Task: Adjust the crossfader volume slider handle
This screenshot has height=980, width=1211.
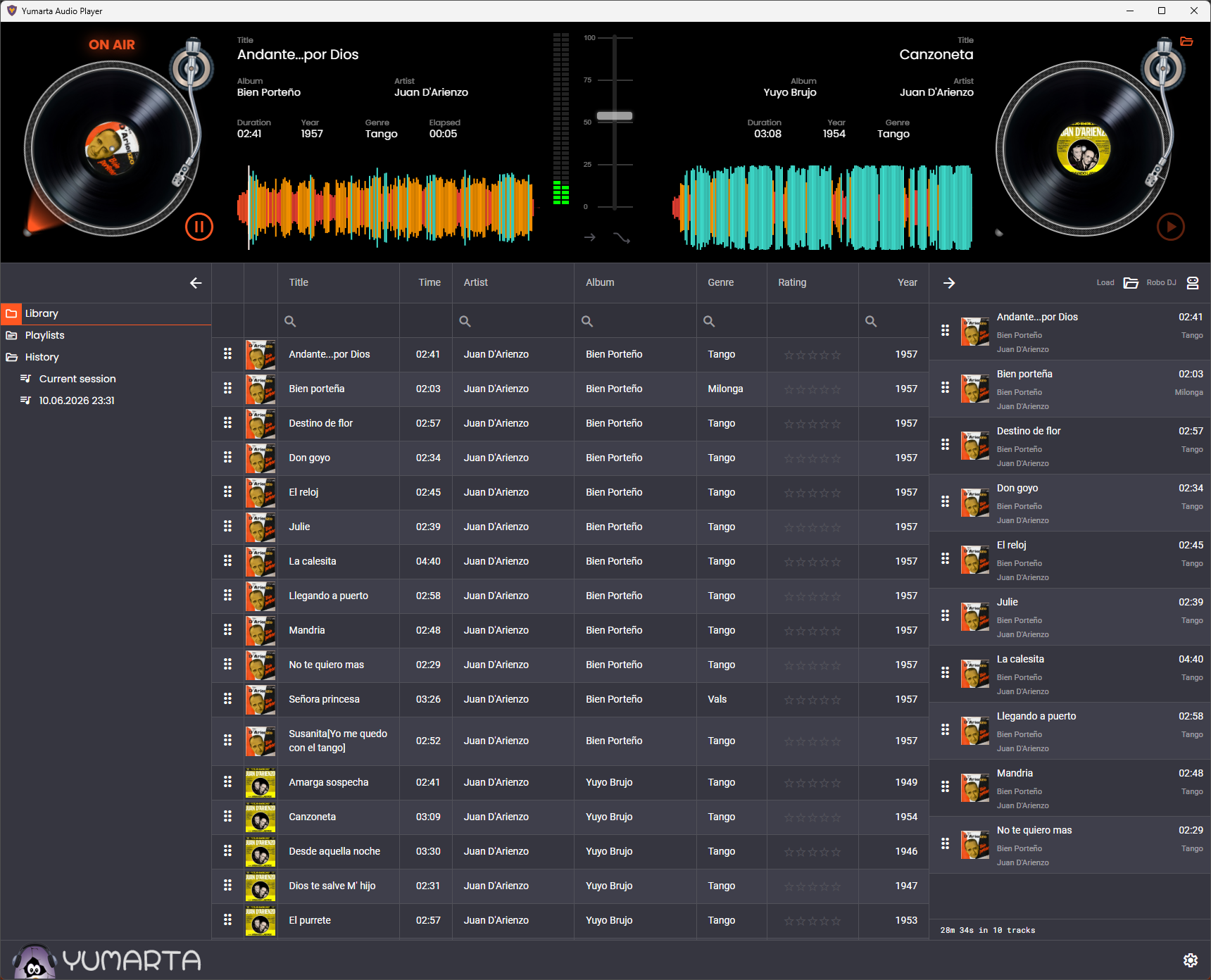Action: (615, 115)
